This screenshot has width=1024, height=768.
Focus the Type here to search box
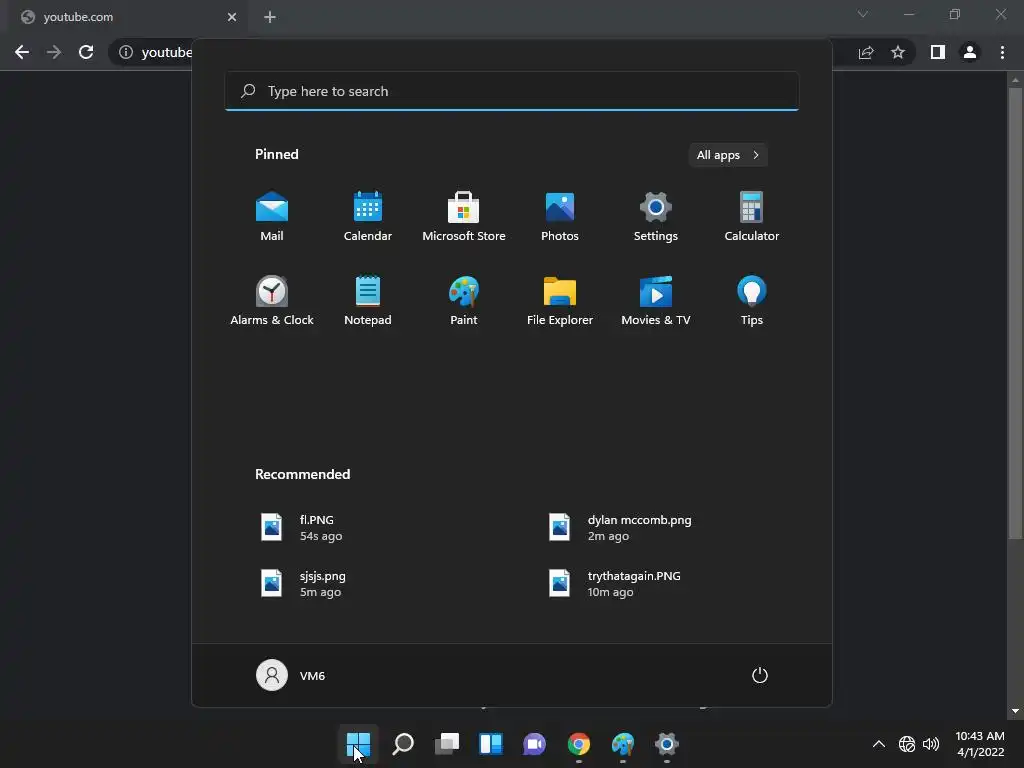click(x=512, y=91)
